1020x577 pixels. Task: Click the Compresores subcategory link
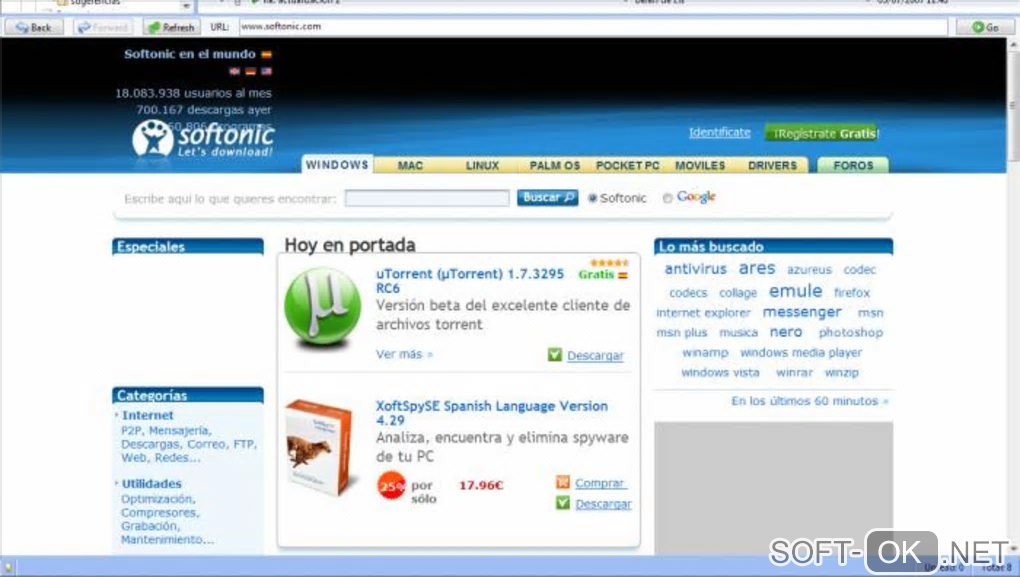[x=160, y=513]
